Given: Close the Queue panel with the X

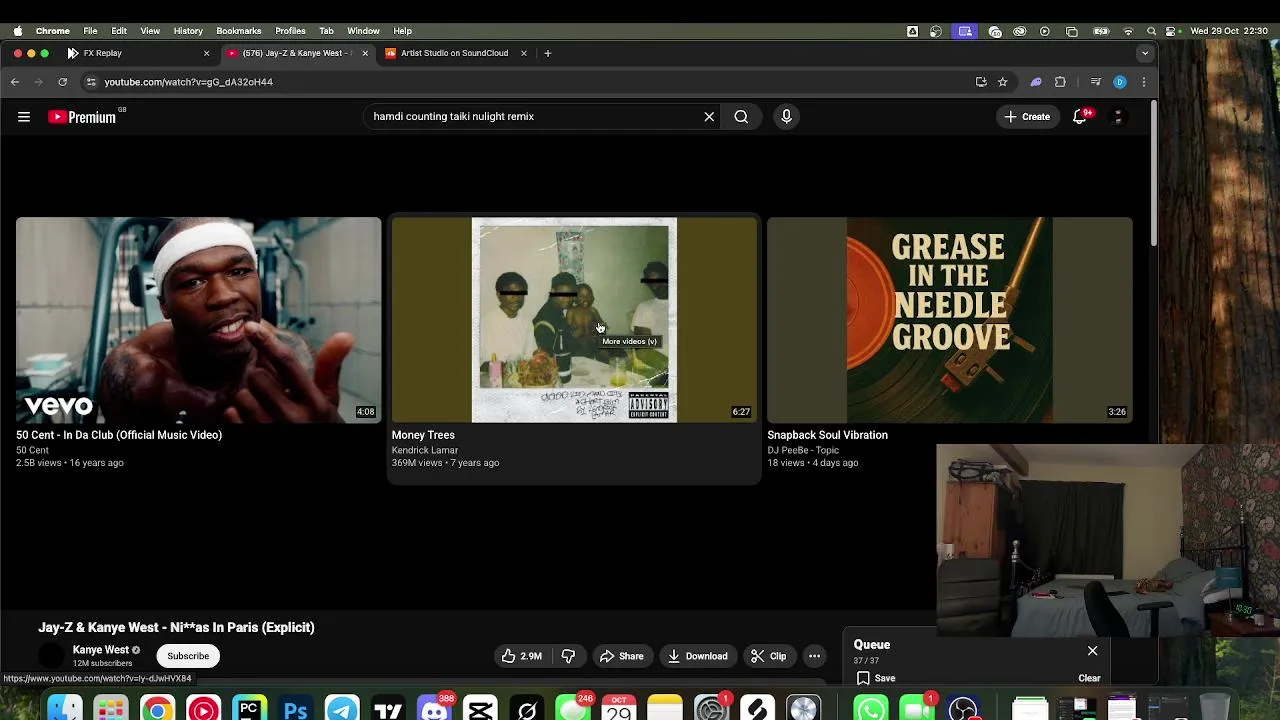Looking at the screenshot, I should point(1092,651).
